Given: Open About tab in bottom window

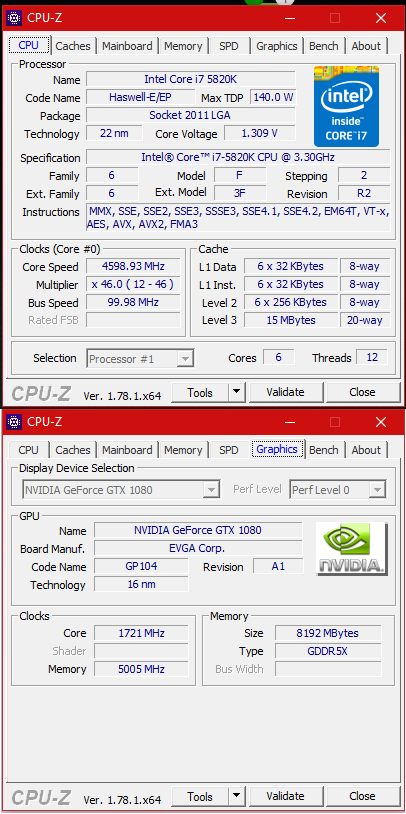Looking at the screenshot, I should (366, 450).
